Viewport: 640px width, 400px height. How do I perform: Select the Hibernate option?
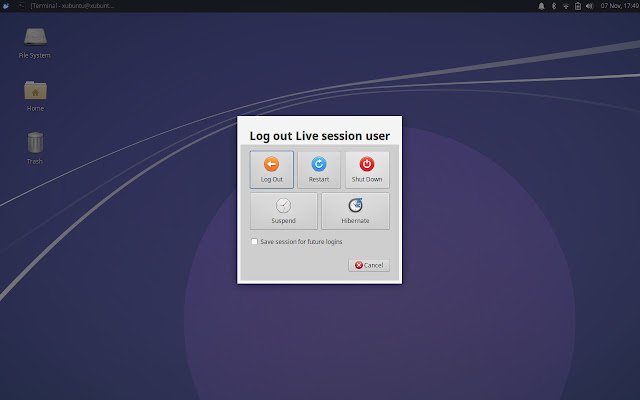tap(355, 211)
